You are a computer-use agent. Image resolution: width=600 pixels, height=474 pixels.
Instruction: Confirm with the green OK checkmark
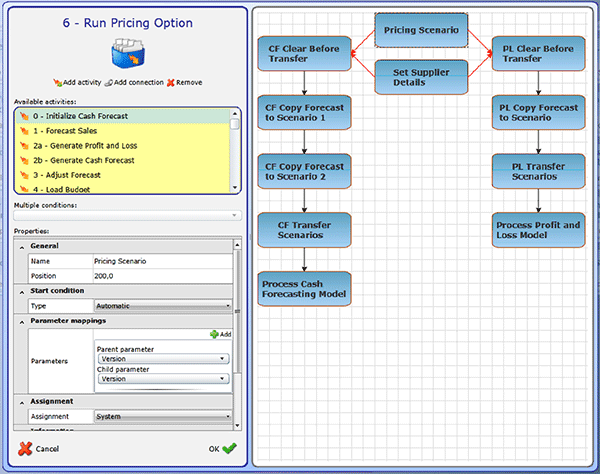pyautogui.click(x=229, y=448)
